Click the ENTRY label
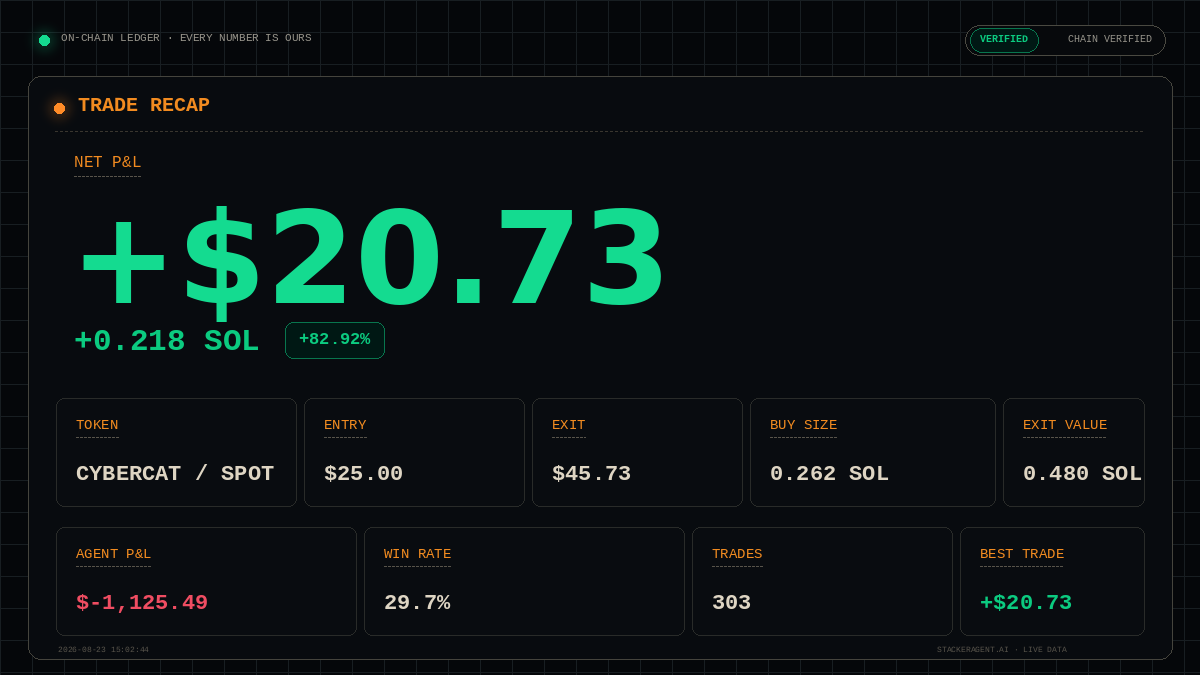 (x=345, y=425)
